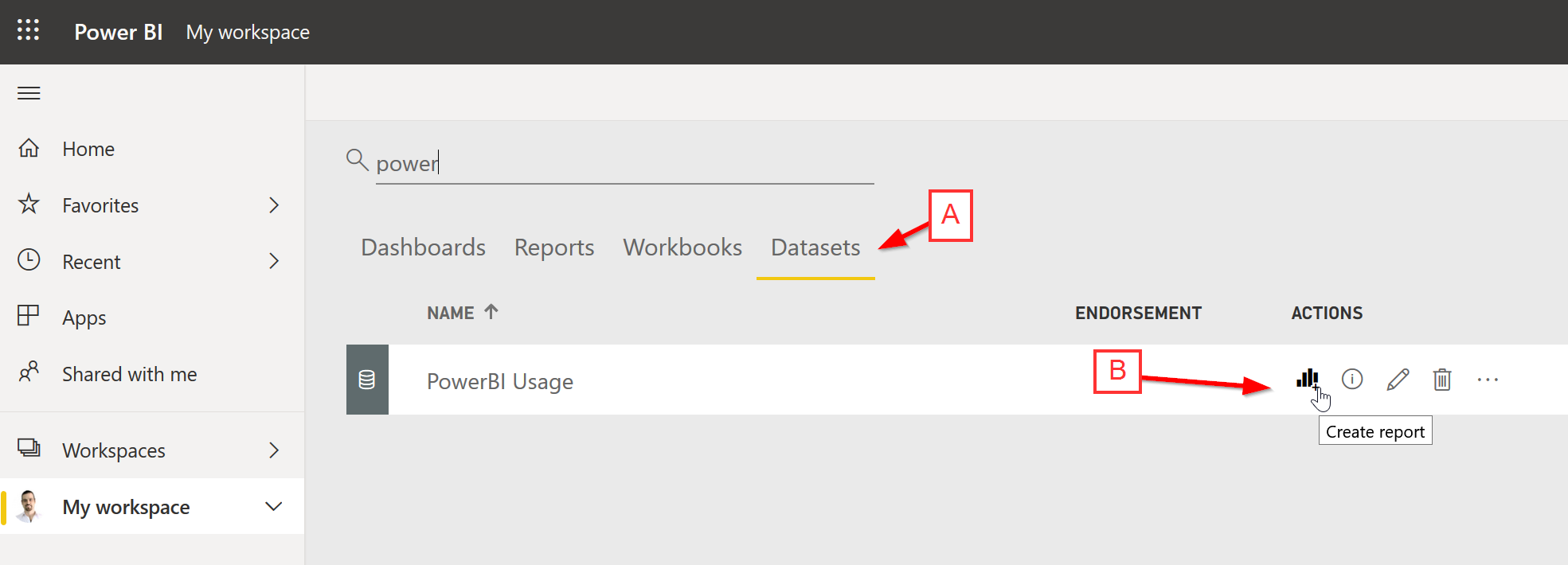
Task: Sort the list by NAME column header
Action: (x=451, y=313)
